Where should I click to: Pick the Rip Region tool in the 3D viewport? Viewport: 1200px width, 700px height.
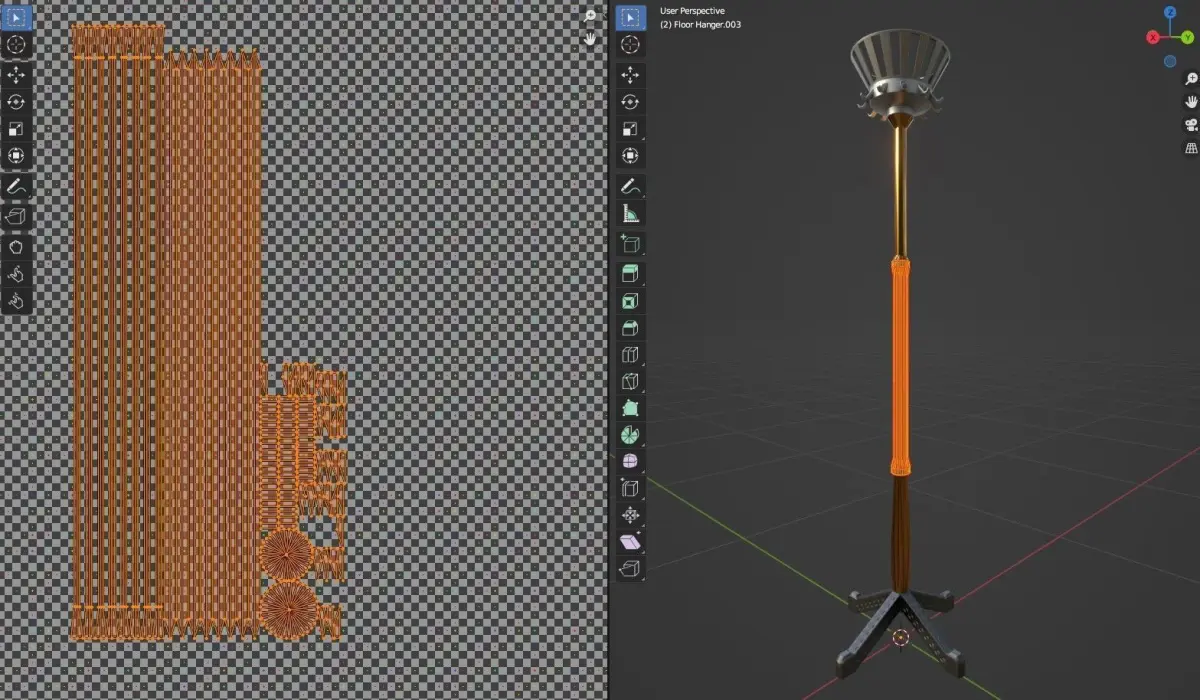[630, 570]
